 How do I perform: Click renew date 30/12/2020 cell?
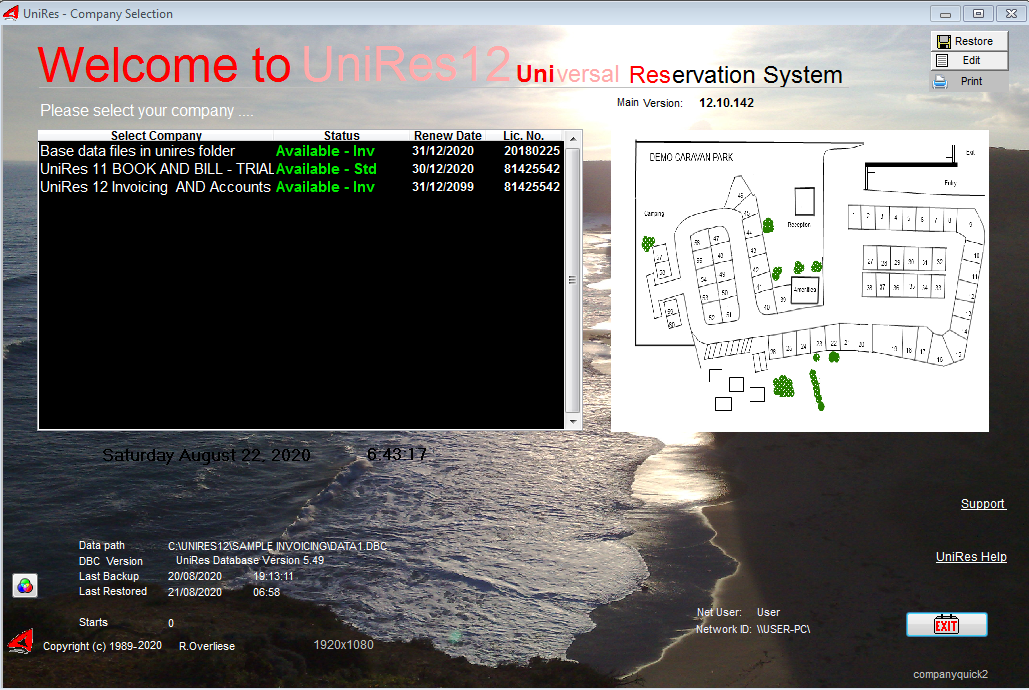coord(443,169)
